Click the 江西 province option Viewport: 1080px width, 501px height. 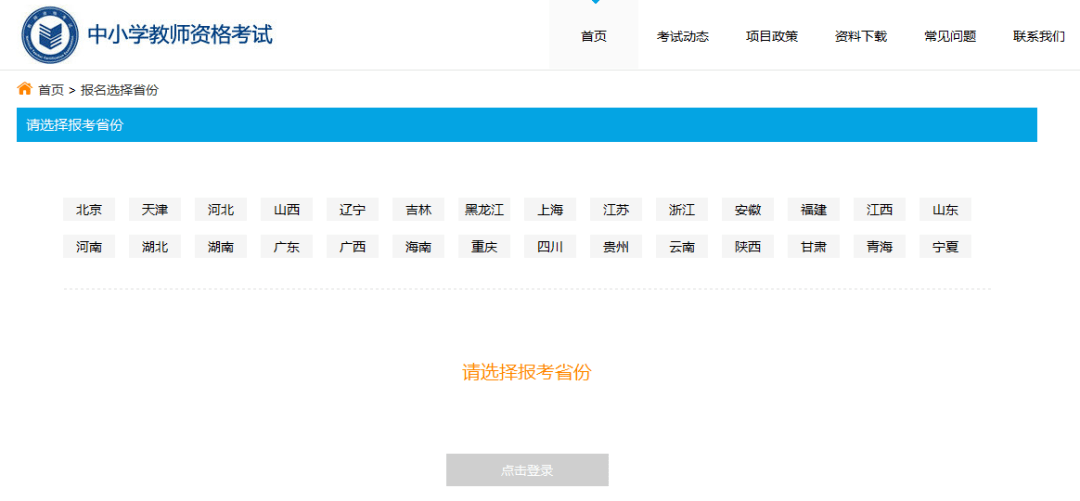click(x=880, y=209)
